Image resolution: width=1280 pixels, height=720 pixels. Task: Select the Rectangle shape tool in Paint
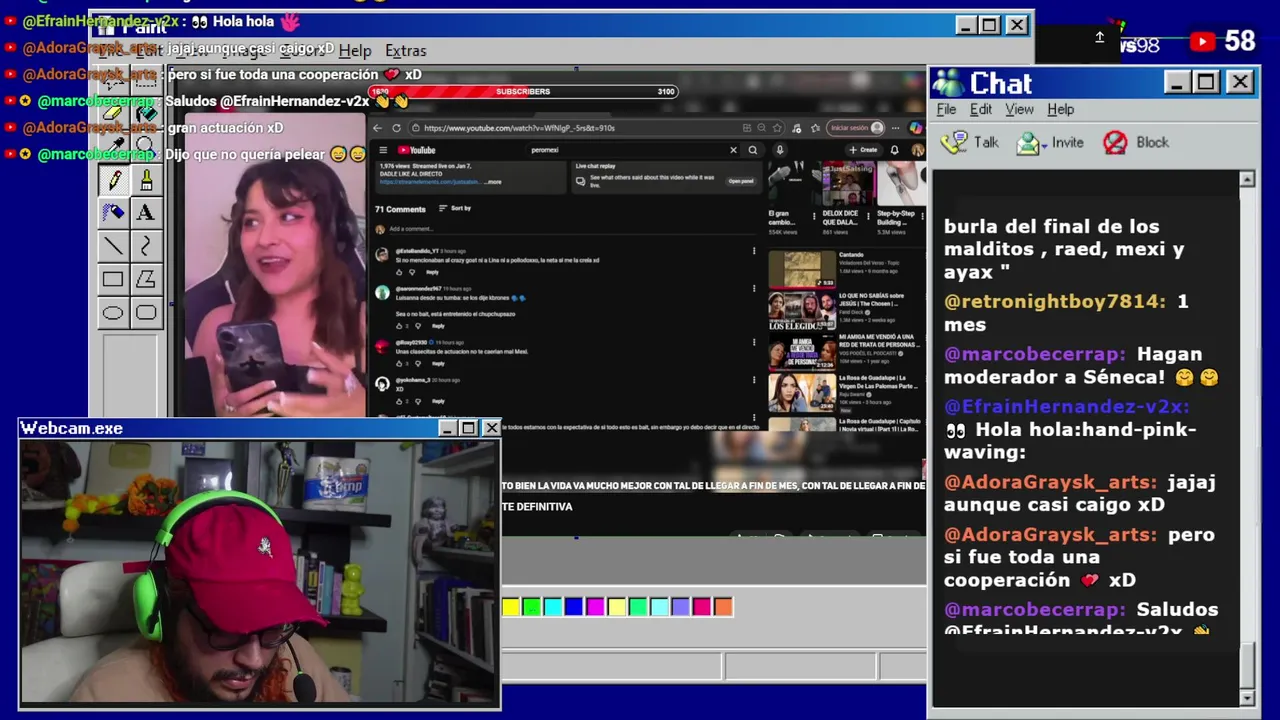click(113, 280)
